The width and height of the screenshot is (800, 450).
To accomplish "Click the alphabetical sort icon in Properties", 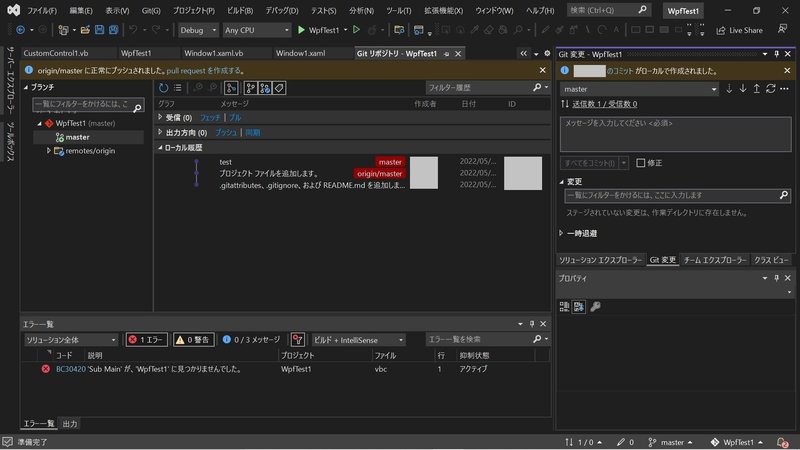I will coord(579,307).
